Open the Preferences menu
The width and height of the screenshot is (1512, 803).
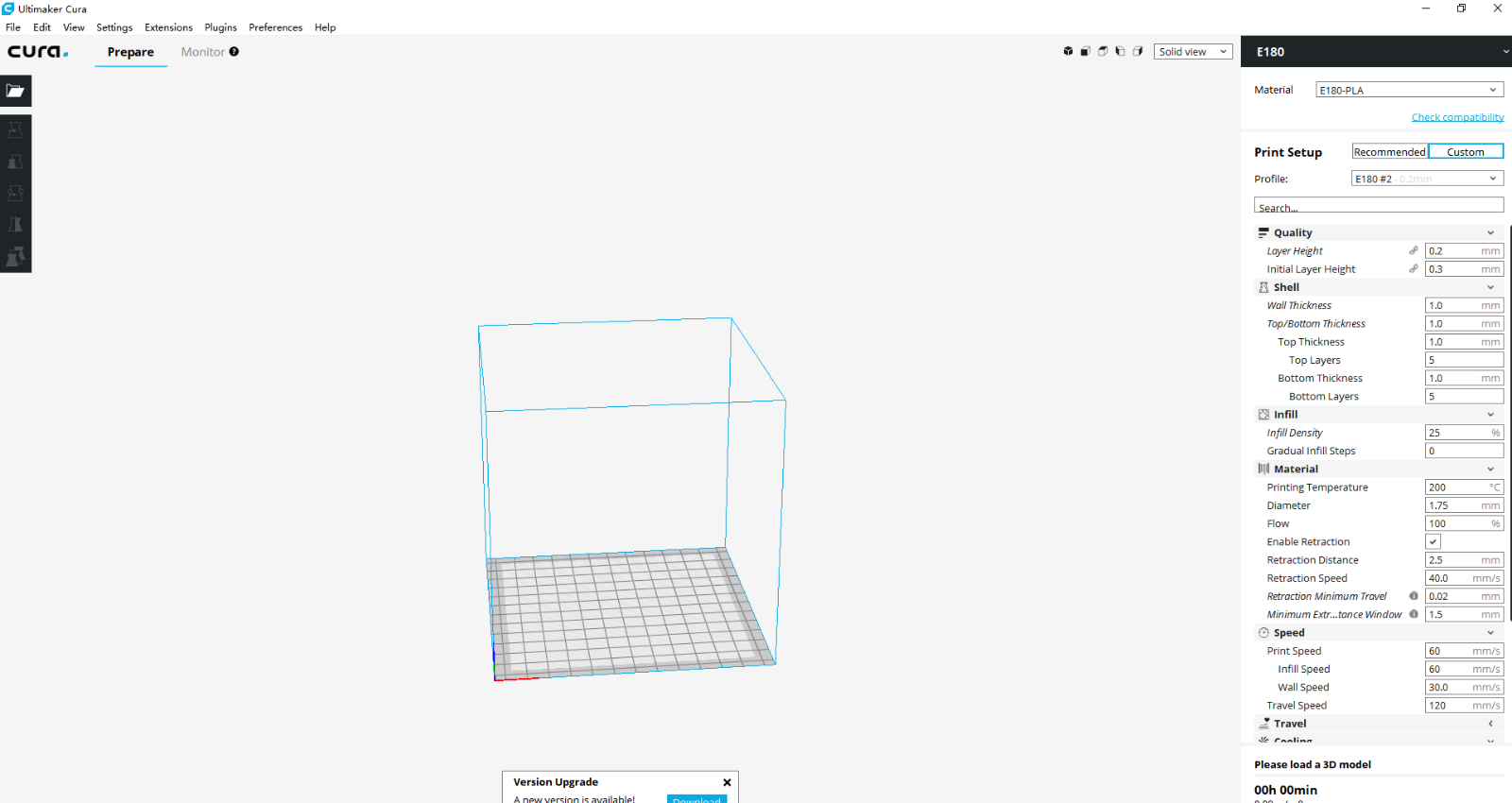pos(275,27)
